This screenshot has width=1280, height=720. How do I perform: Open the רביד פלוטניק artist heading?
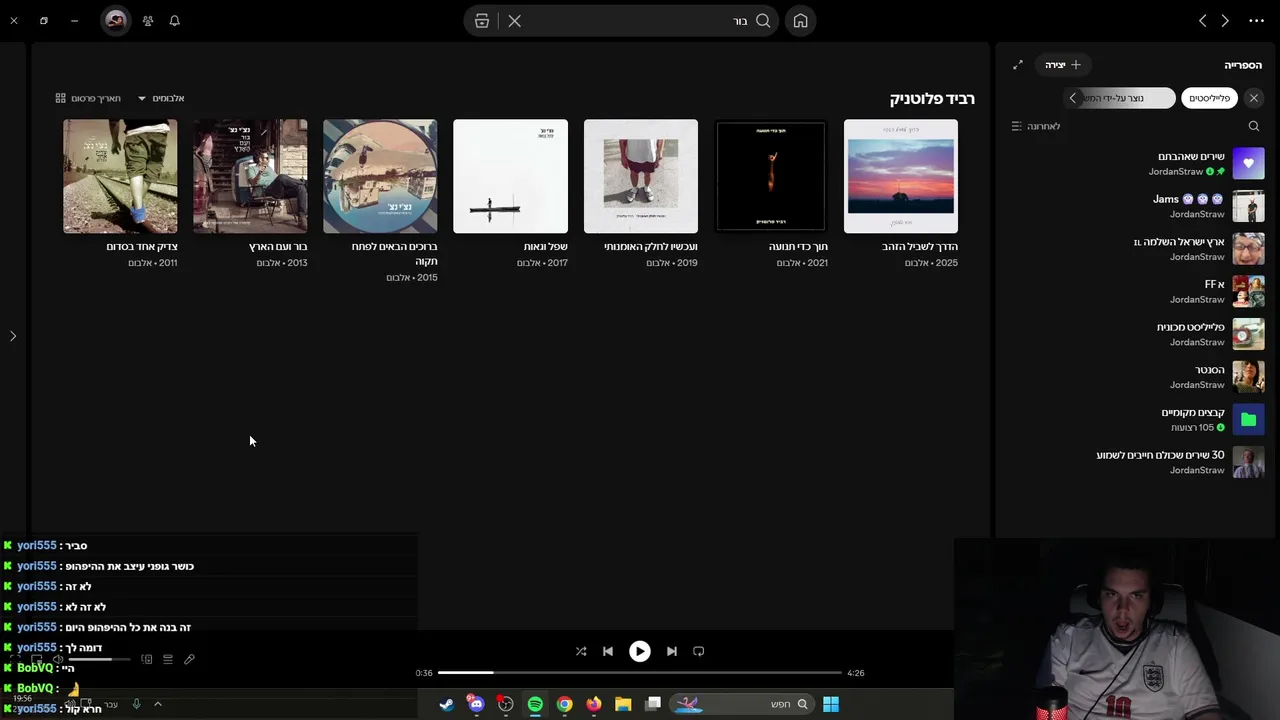(x=932, y=98)
